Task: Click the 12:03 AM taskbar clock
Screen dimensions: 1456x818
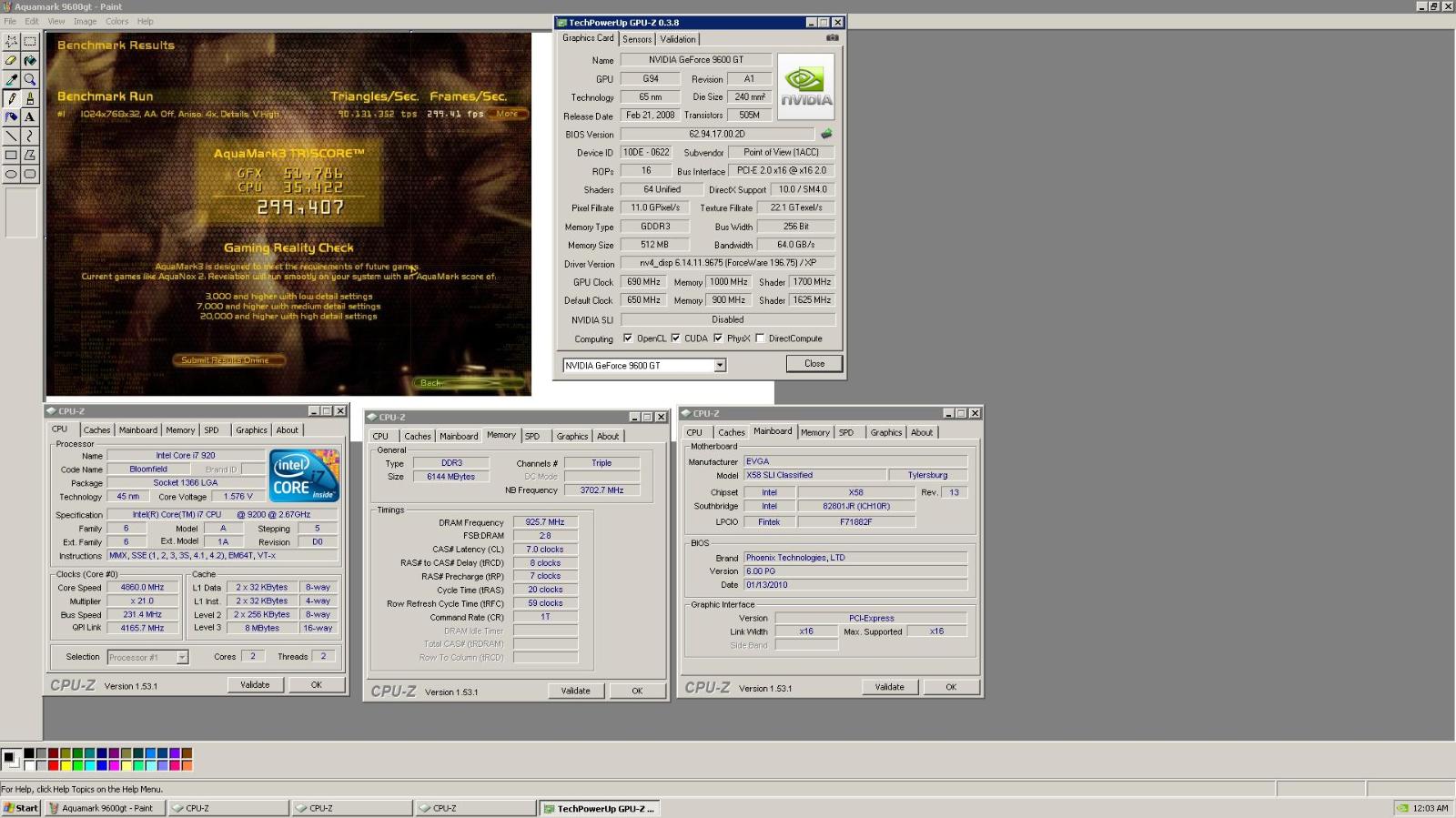Action: pyautogui.click(x=1430, y=808)
